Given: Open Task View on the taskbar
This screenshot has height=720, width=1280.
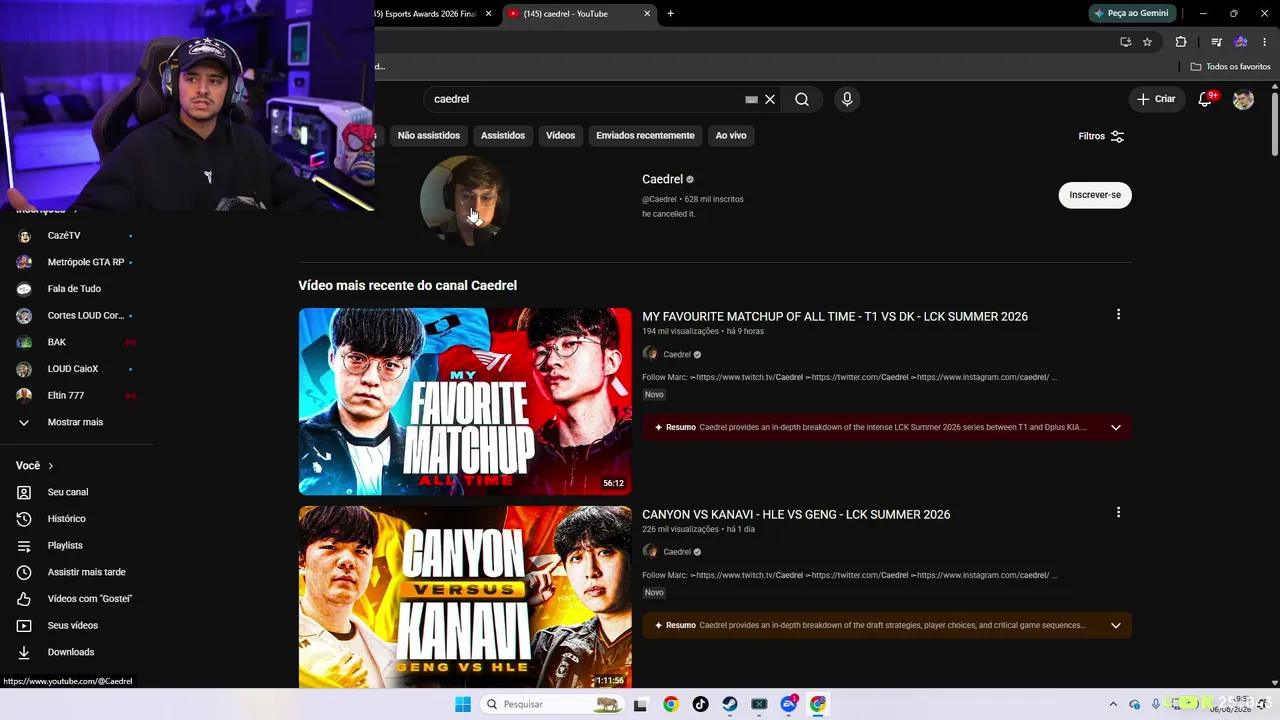Looking at the screenshot, I should pyautogui.click(x=641, y=704).
